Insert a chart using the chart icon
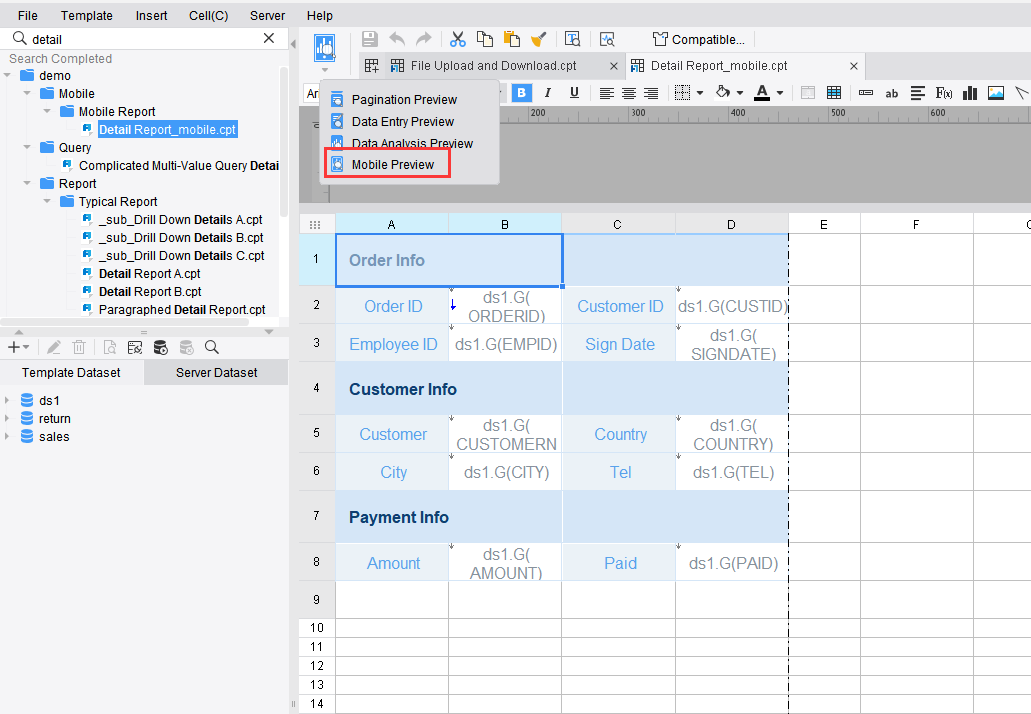Screen dimensions: 1031x714 969,92
